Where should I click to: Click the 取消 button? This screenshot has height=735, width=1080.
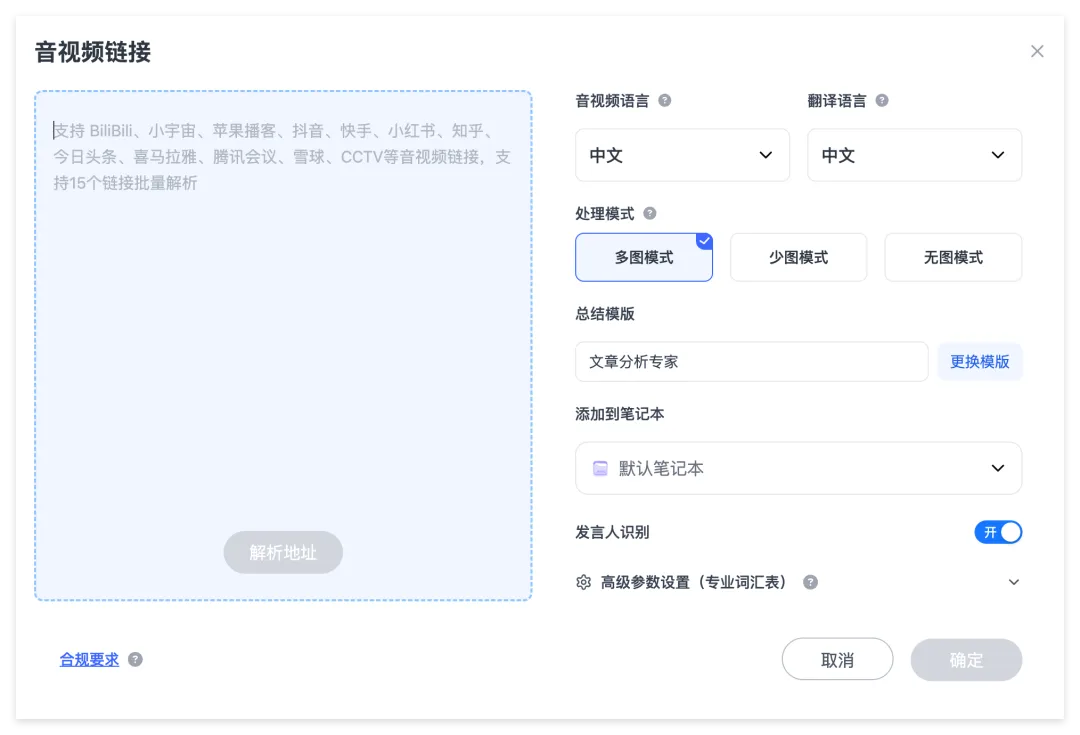coord(838,659)
